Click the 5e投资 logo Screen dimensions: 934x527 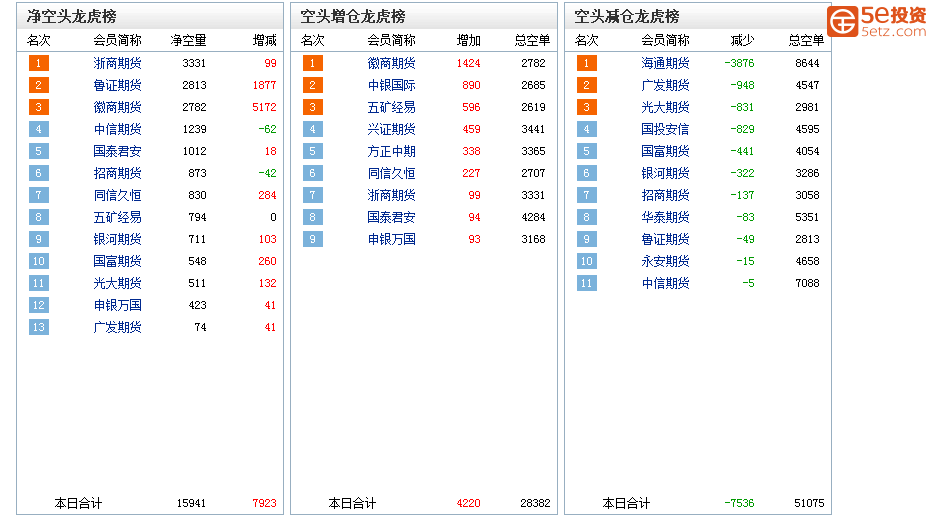point(876,22)
